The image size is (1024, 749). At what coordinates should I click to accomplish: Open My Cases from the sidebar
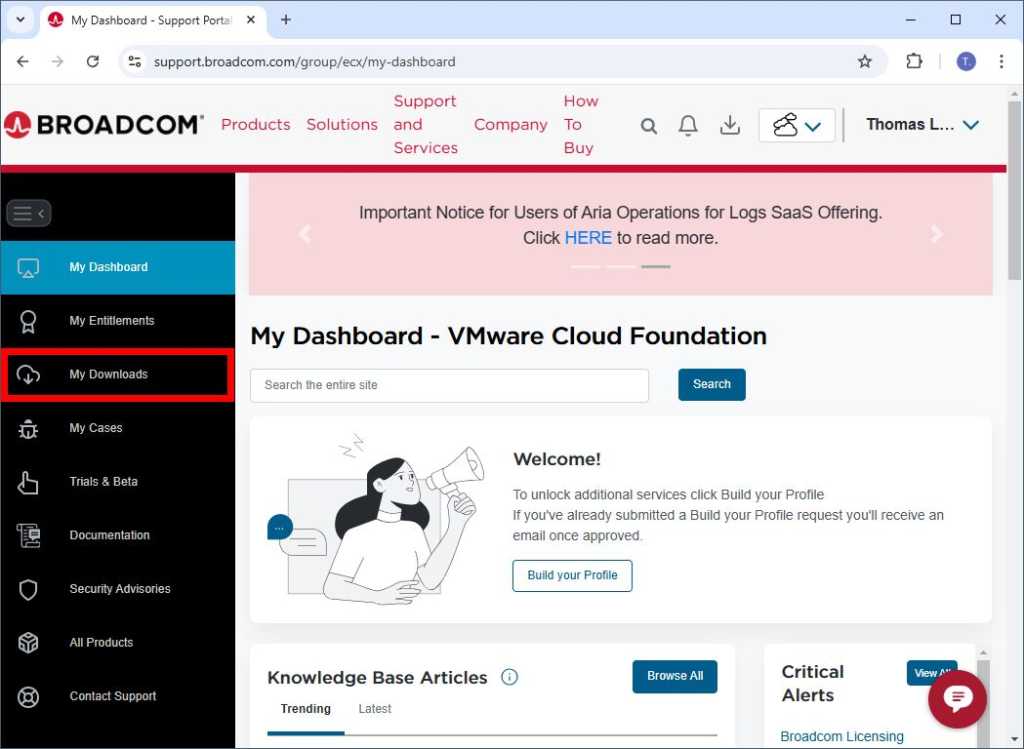pos(95,428)
